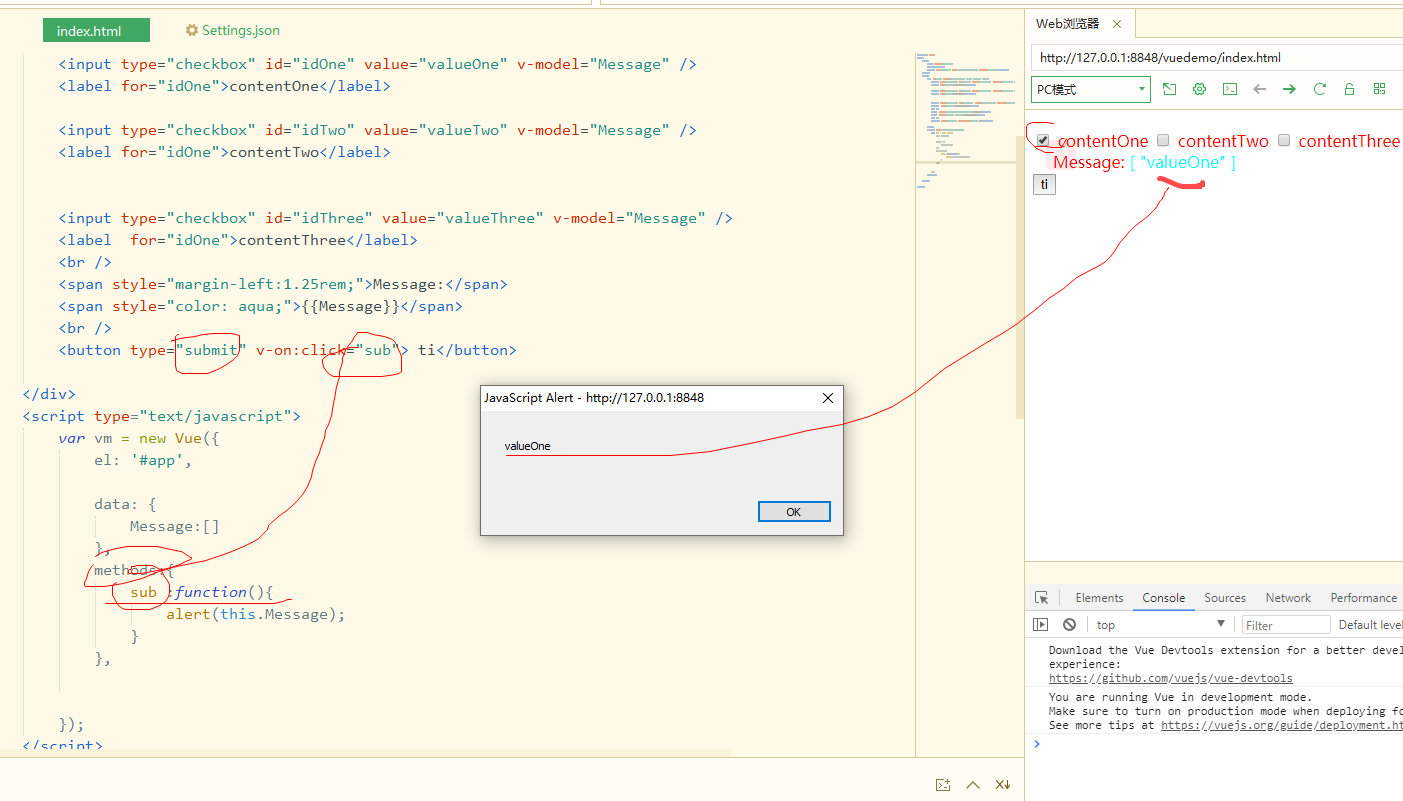Click OK in the JavaScript Alert

(x=794, y=512)
